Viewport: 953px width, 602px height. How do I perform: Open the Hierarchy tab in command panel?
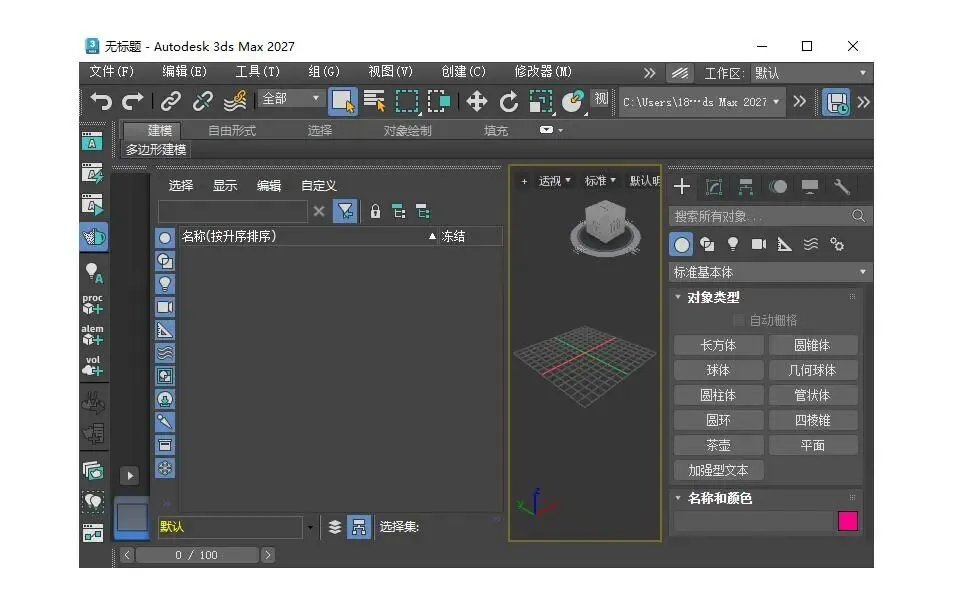[746, 187]
